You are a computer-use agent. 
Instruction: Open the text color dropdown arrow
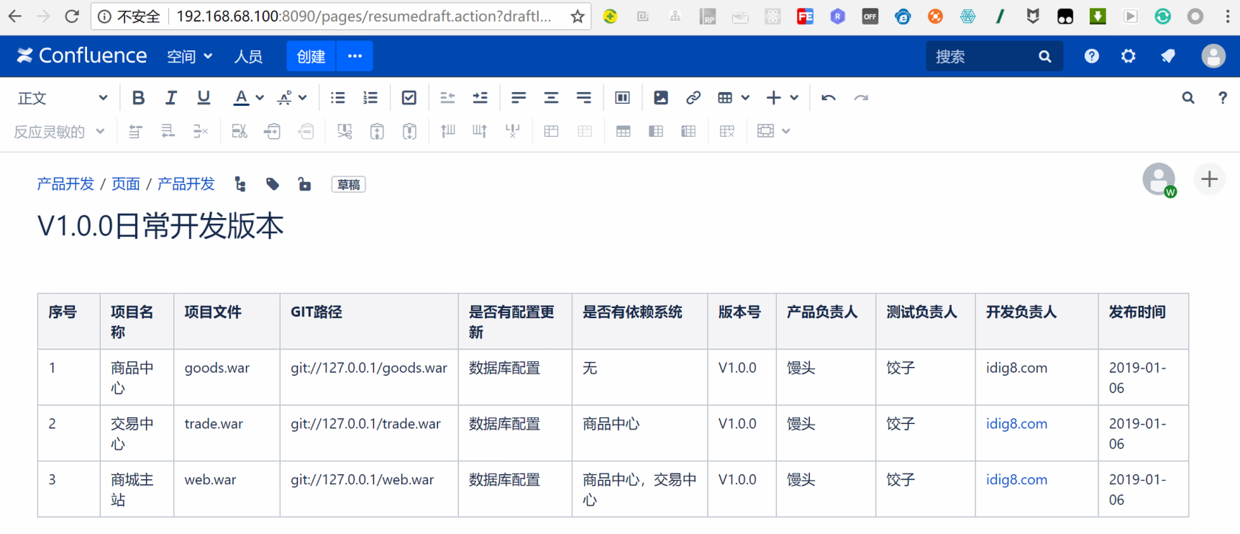[260, 98]
